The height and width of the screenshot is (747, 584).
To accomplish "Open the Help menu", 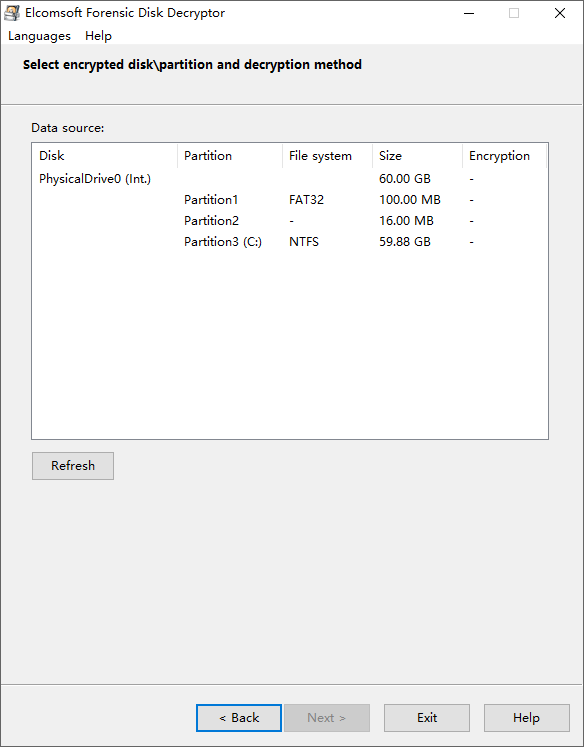I will pos(98,36).
